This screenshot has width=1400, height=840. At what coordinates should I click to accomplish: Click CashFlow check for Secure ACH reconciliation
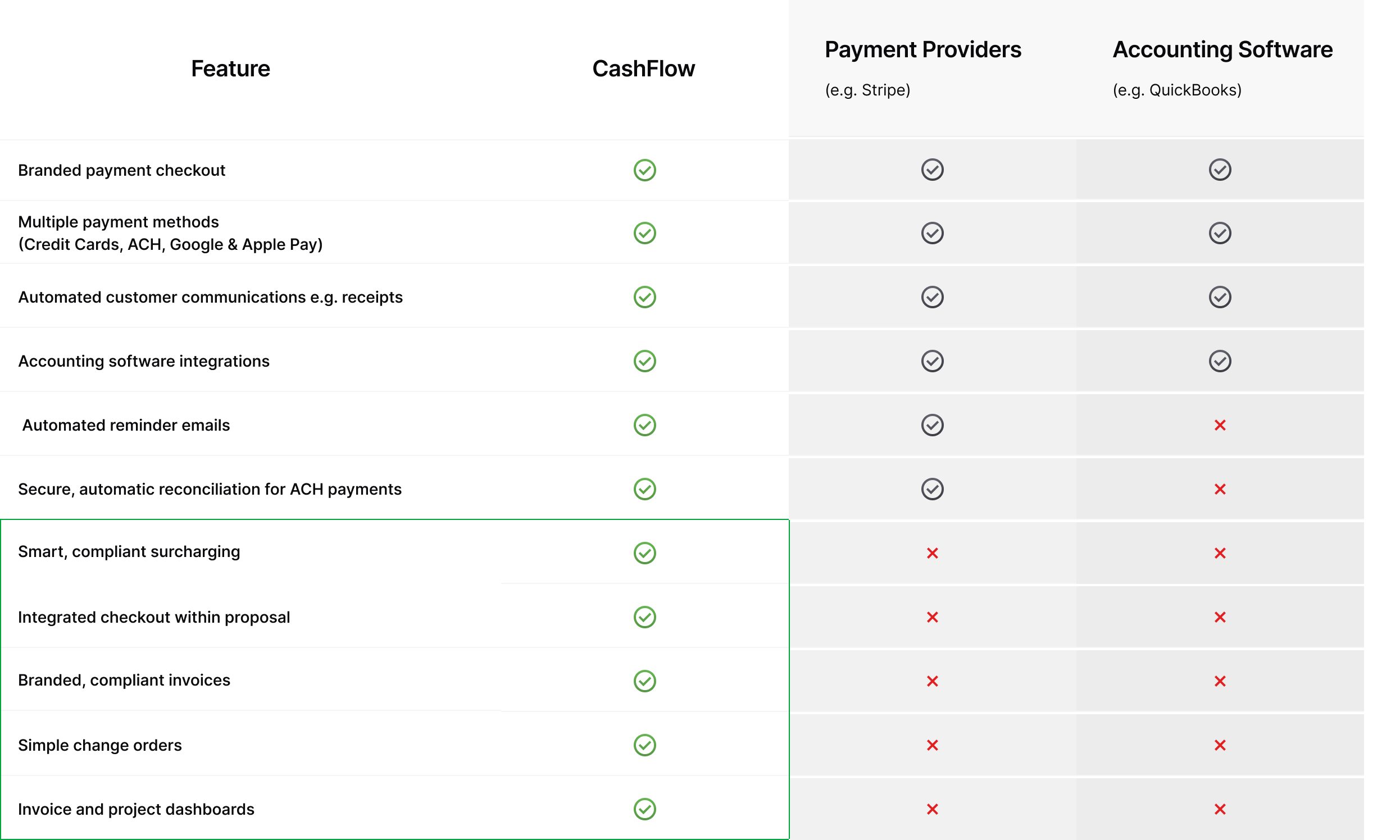point(644,489)
